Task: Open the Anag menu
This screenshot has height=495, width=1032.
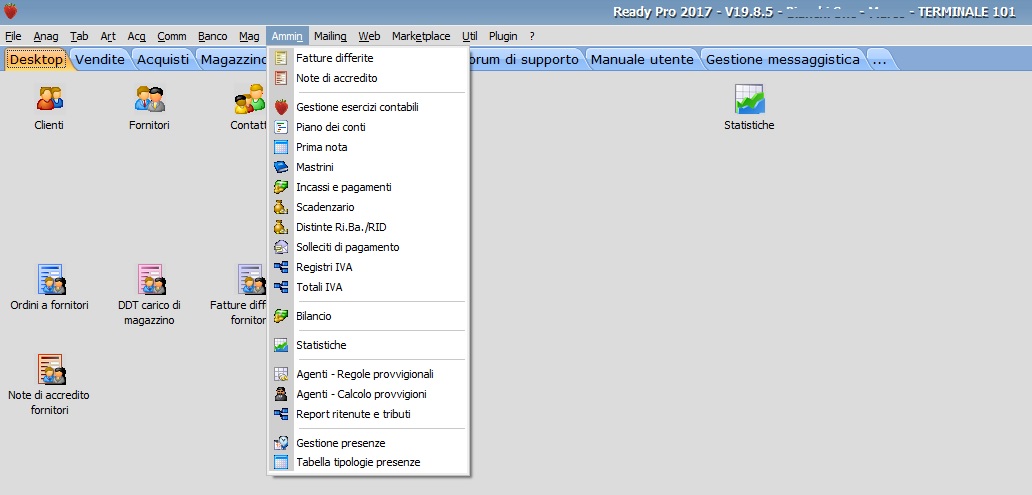Action: click(x=46, y=36)
